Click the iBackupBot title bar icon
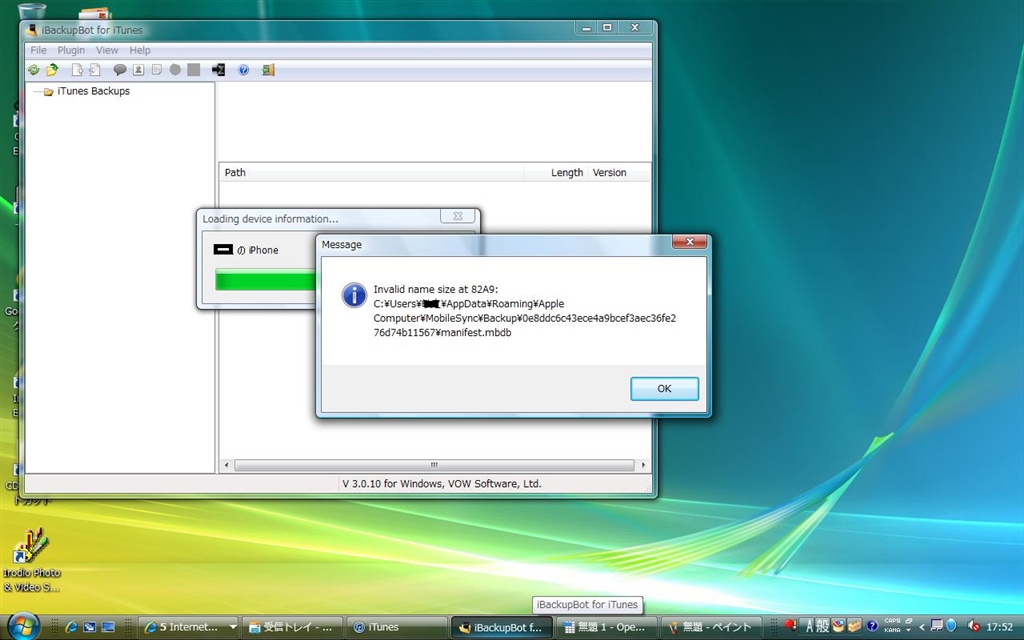 (31, 29)
